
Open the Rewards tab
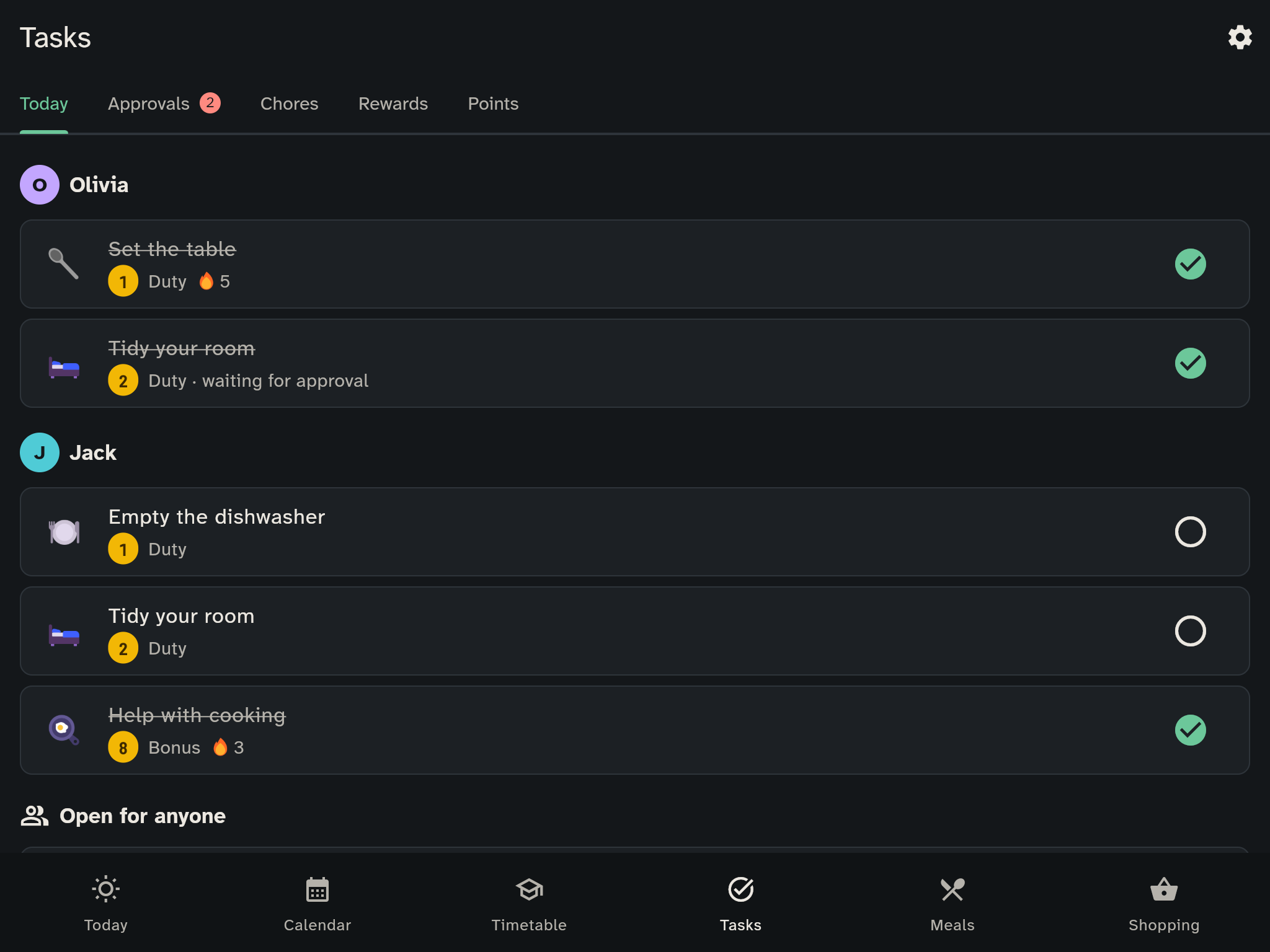[393, 104]
